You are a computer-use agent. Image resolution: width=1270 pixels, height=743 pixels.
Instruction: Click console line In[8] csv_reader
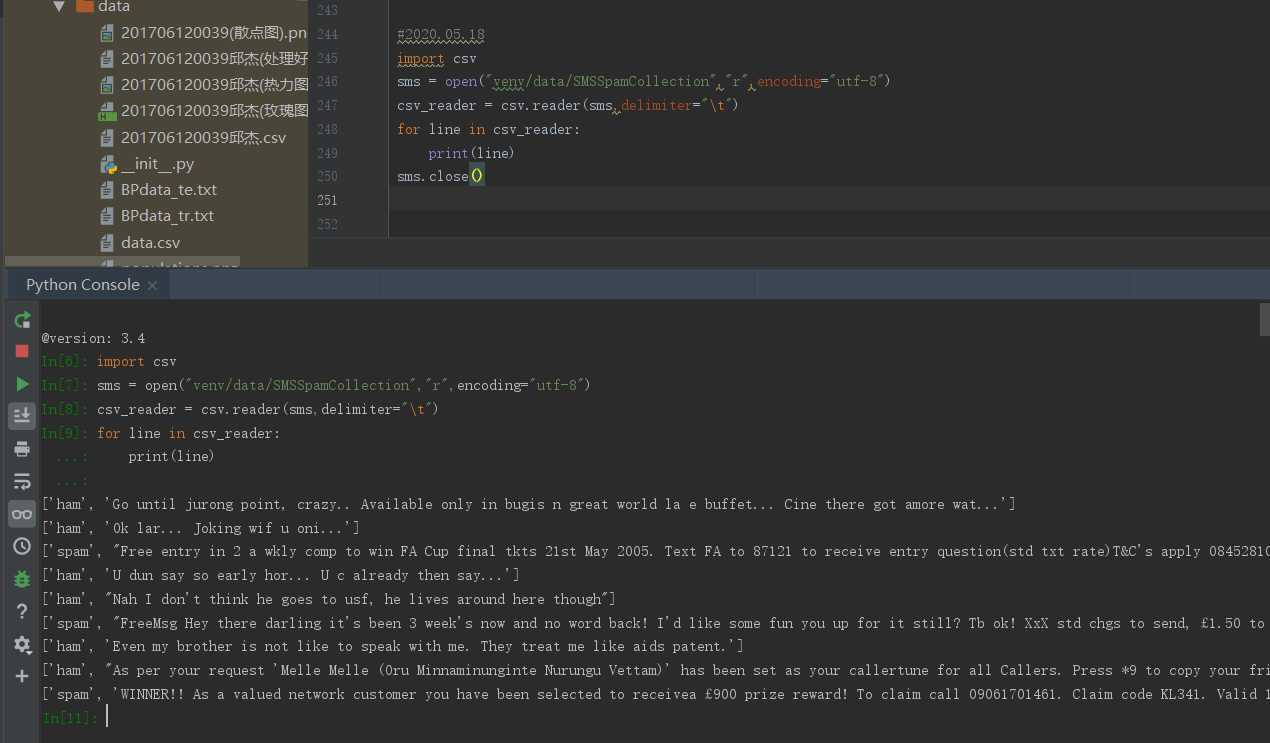[240, 409]
